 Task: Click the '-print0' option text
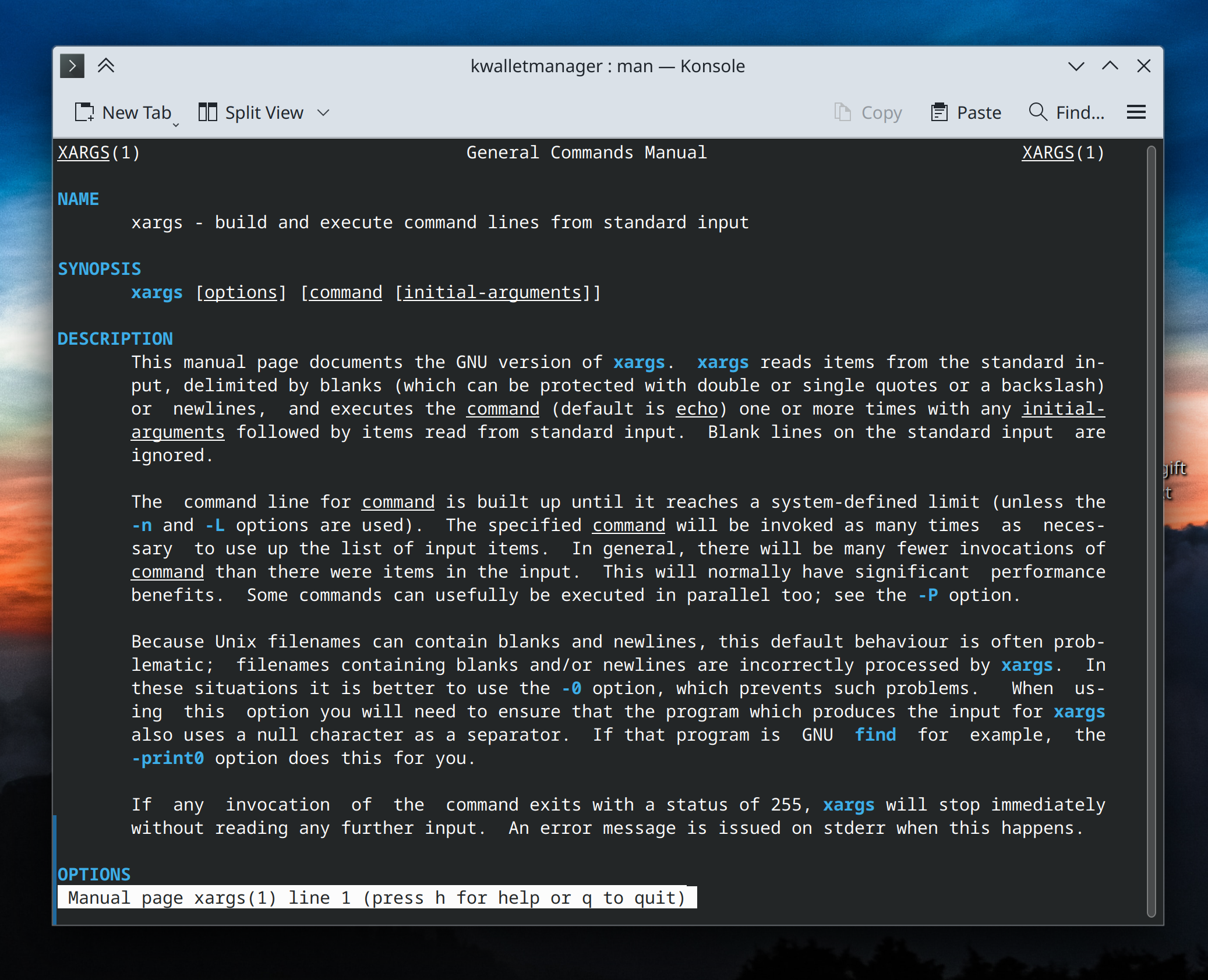[x=168, y=758]
